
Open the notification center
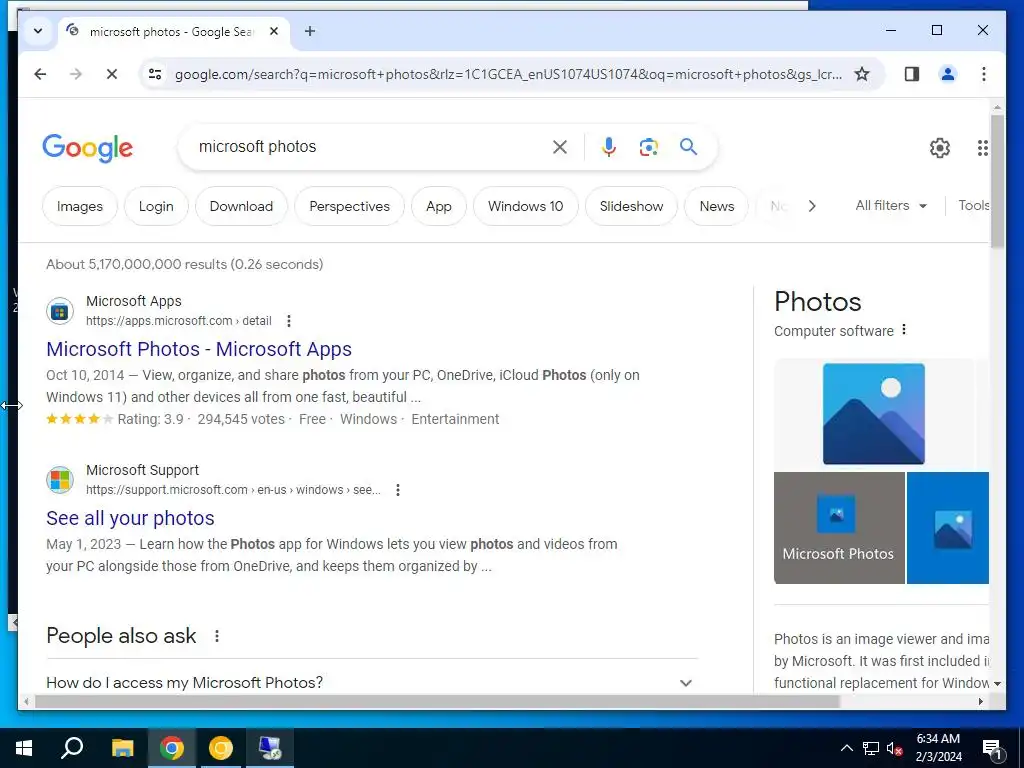tap(993, 749)
